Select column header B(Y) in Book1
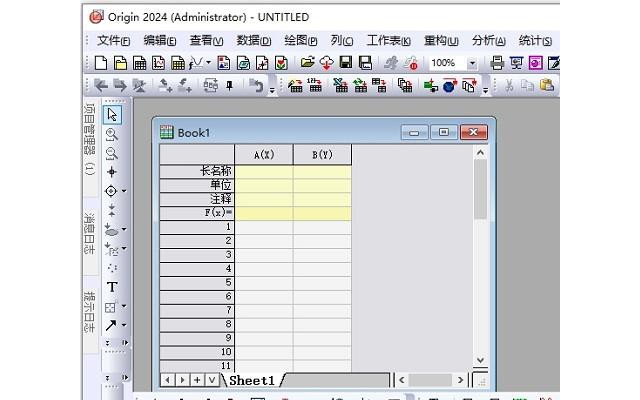The image size is (640, 400). tap(322, 155)
